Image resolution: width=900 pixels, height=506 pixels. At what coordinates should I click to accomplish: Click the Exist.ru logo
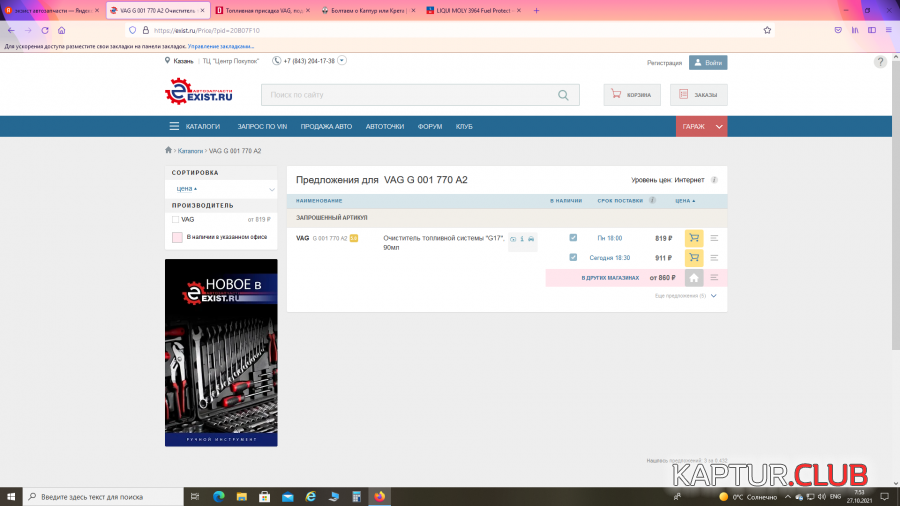pyautogui.click(x=199, y=92)
